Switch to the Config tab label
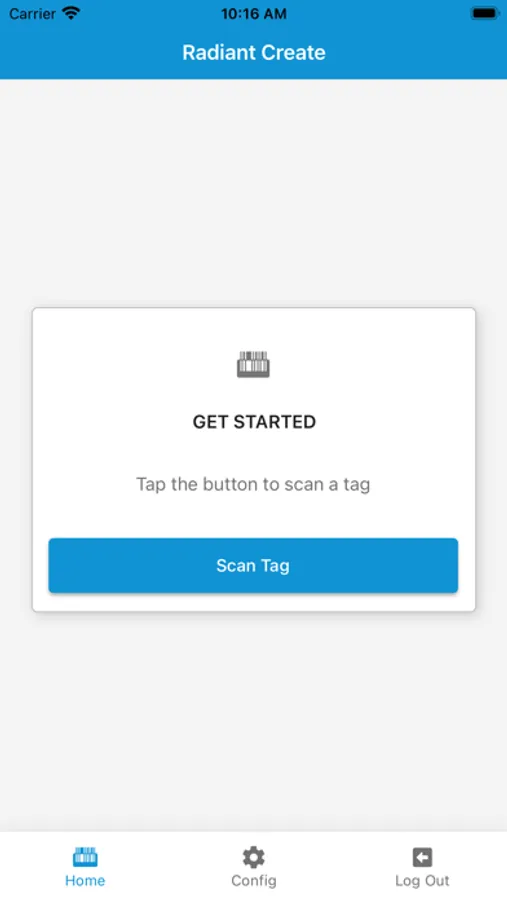 (x=254, y=880)
